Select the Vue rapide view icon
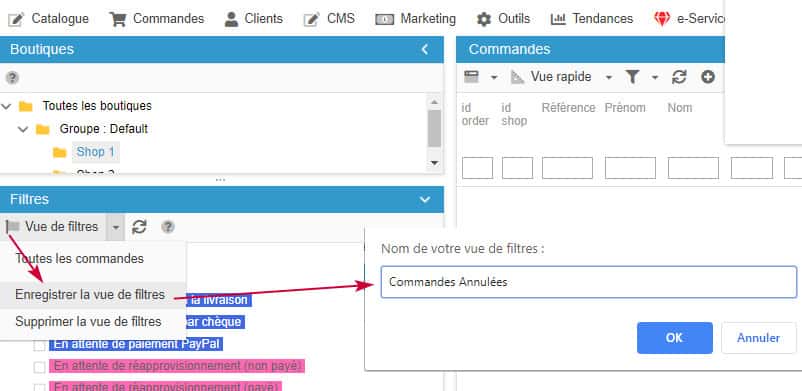The width and height of the screenshot is (802, 391). pos(518,77)
